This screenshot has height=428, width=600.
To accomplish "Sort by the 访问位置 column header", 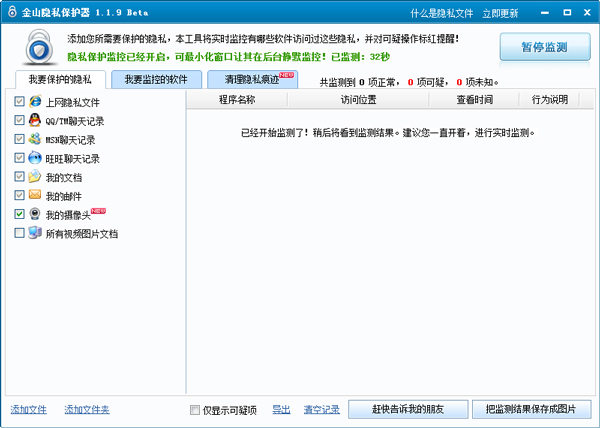I will tap(359, 100).
